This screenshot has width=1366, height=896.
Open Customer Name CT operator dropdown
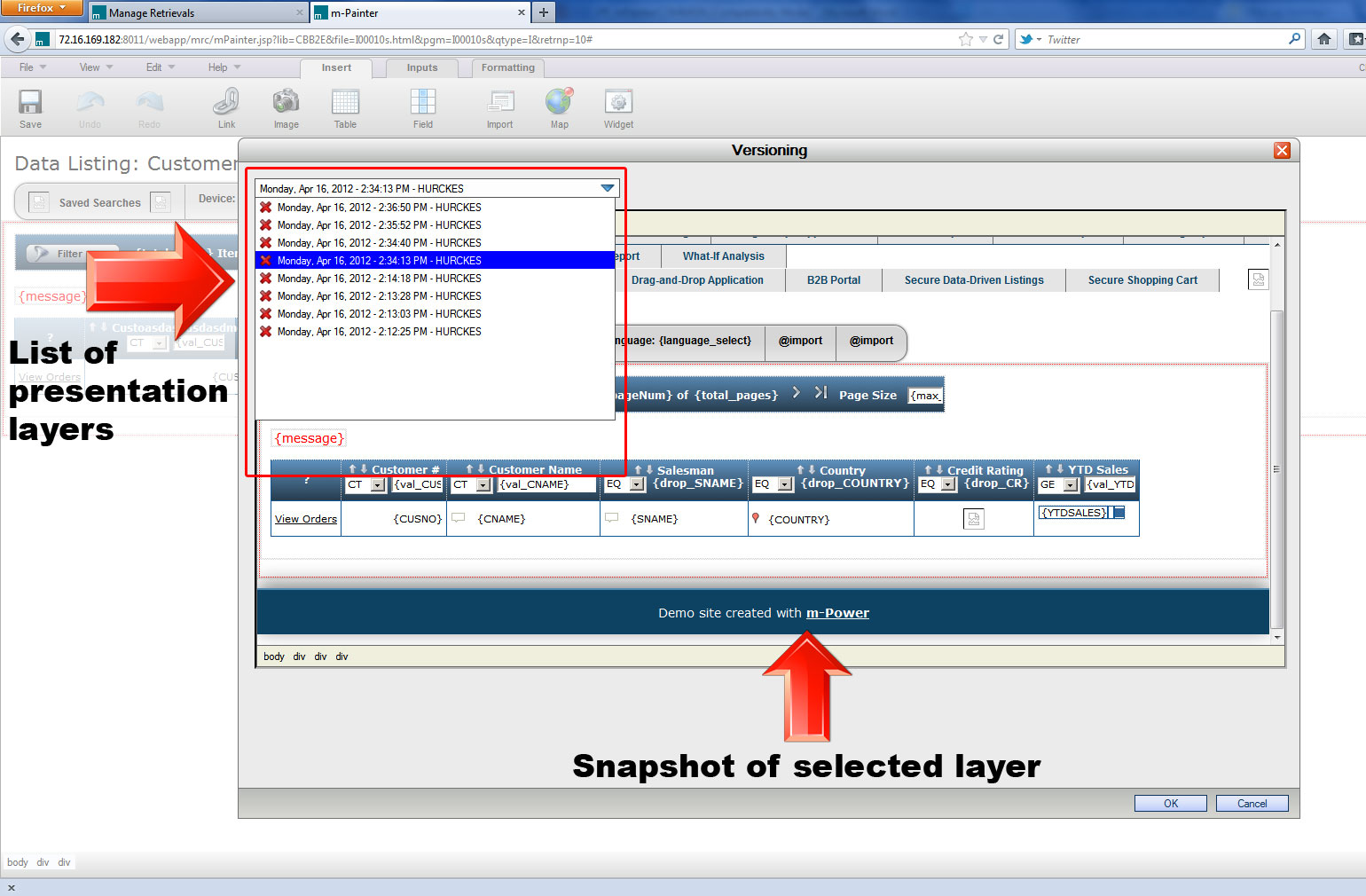483,485
